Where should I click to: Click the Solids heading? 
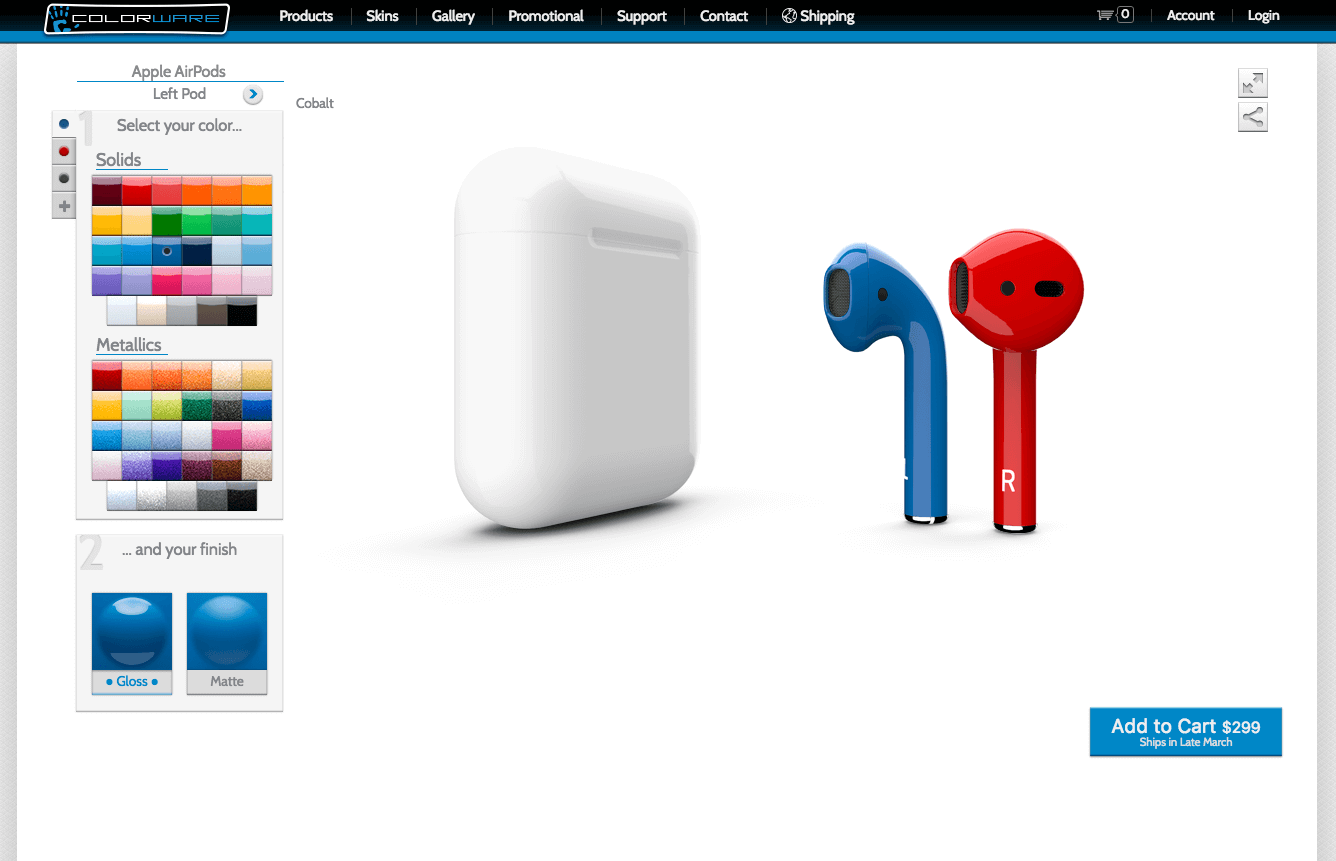(118, 160)
